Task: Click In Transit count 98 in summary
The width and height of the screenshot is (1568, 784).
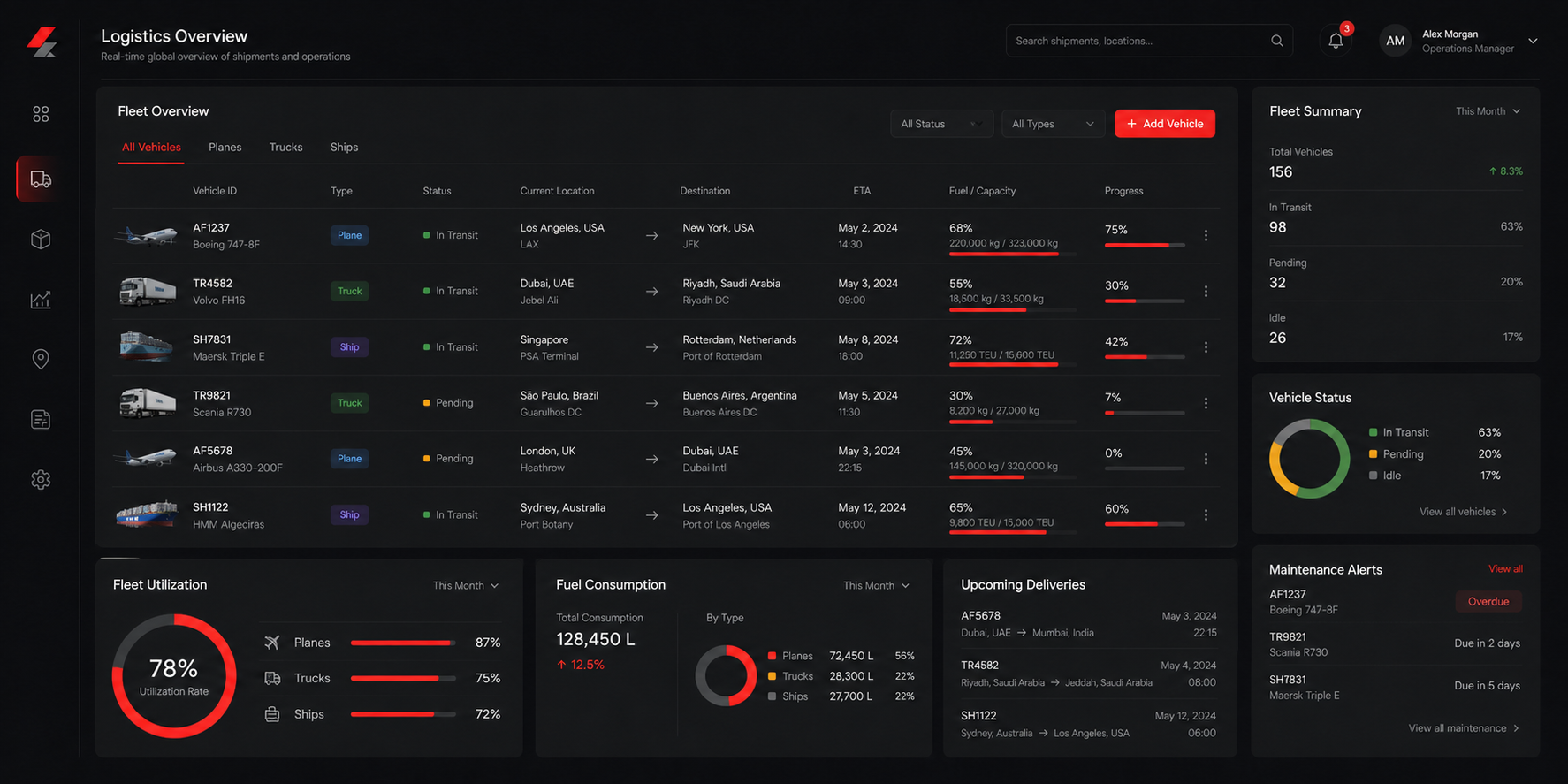Action: tap(1277, 227)
